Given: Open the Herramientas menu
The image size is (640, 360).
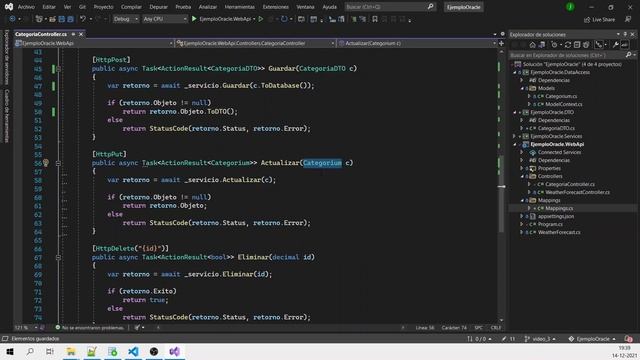Looking at the screenshot, I should point(240,7).
